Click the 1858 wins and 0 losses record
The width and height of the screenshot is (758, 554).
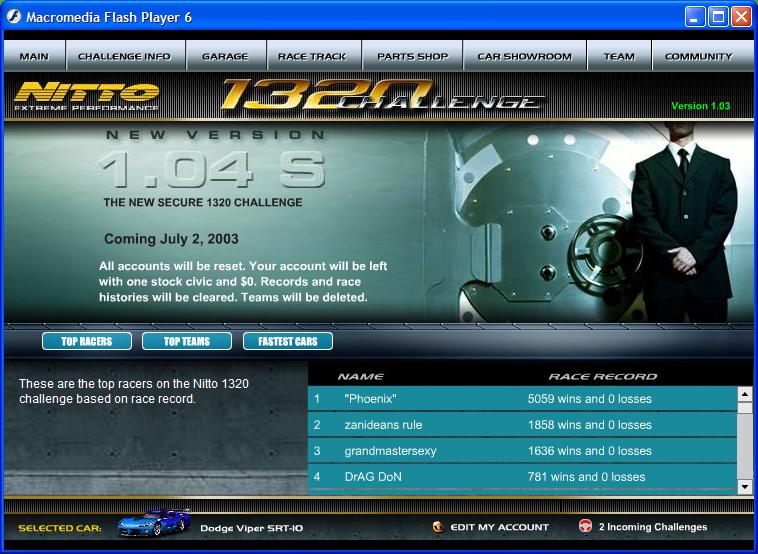point(589,425)
